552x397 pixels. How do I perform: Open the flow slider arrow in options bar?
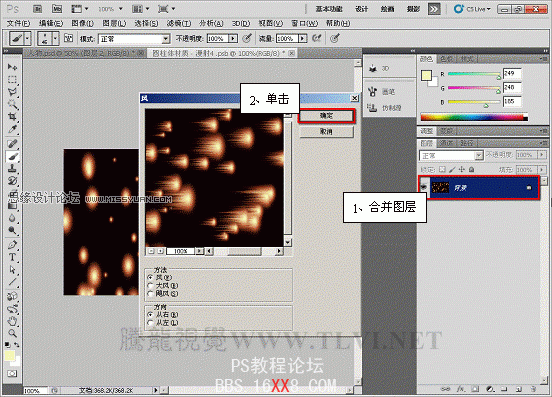pyautogui.click(x=303, y=38)
